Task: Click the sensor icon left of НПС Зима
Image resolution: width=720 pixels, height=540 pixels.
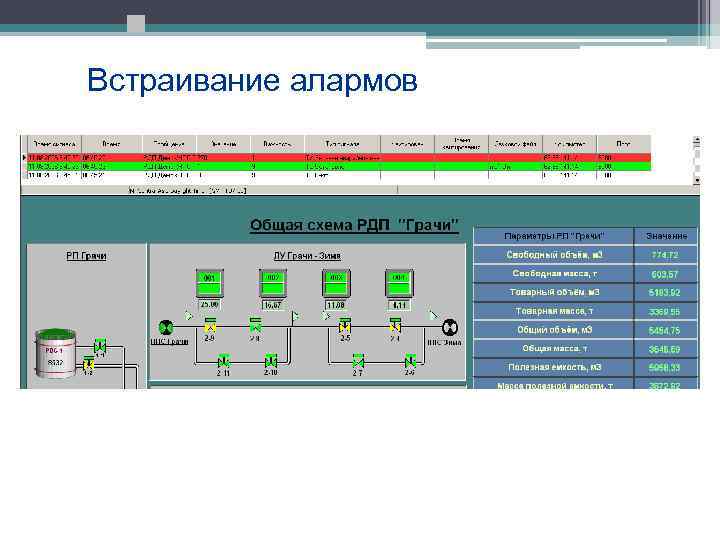Action: coord(433,315)
